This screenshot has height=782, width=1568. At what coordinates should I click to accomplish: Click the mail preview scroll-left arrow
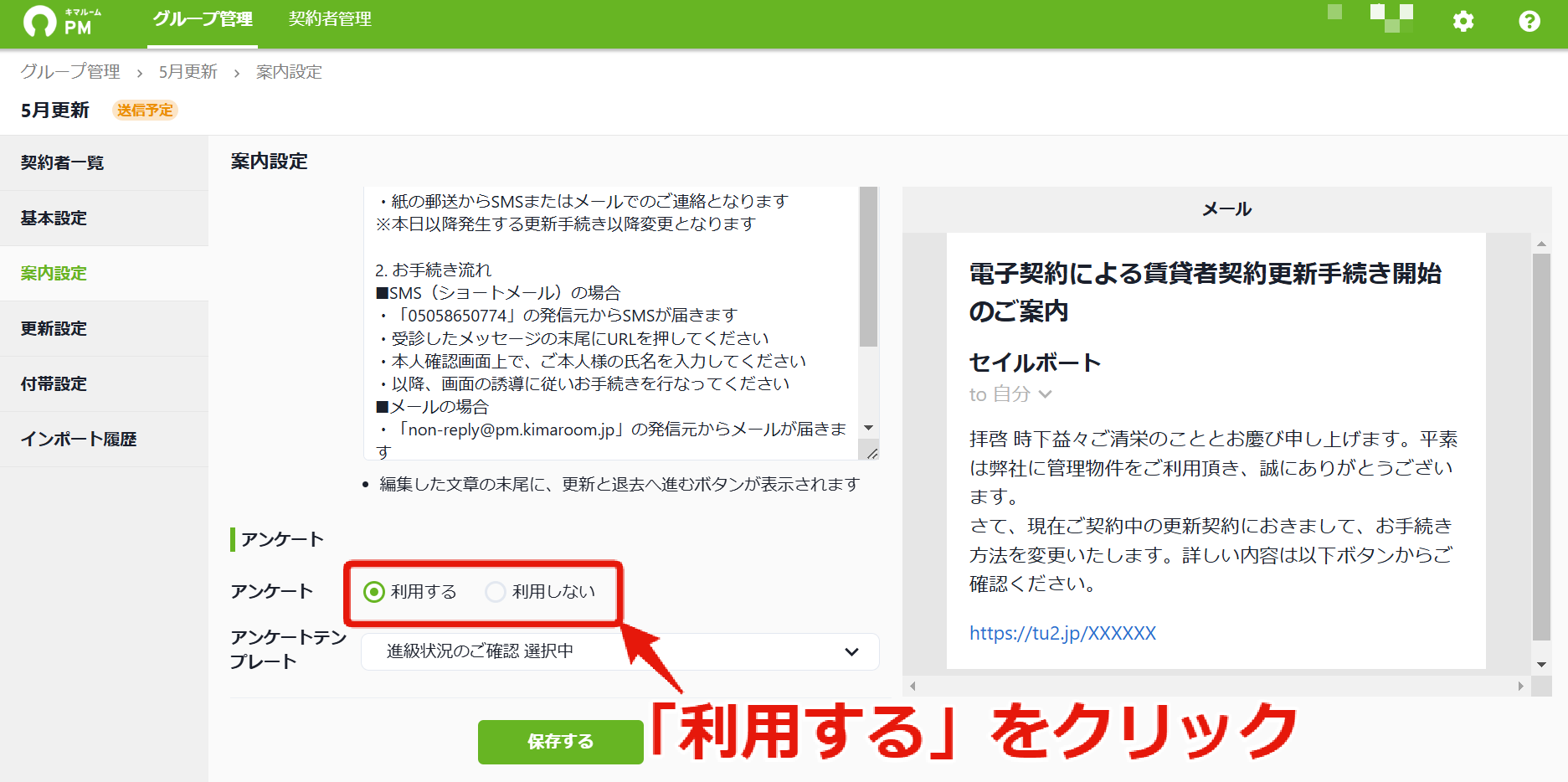pos(913,686)
